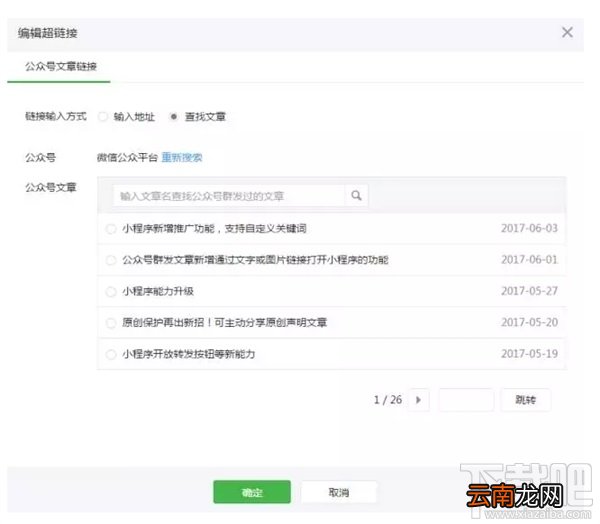Click the date 2017-06-01
This screenshot has width=600, height=524.
point(529,260)
